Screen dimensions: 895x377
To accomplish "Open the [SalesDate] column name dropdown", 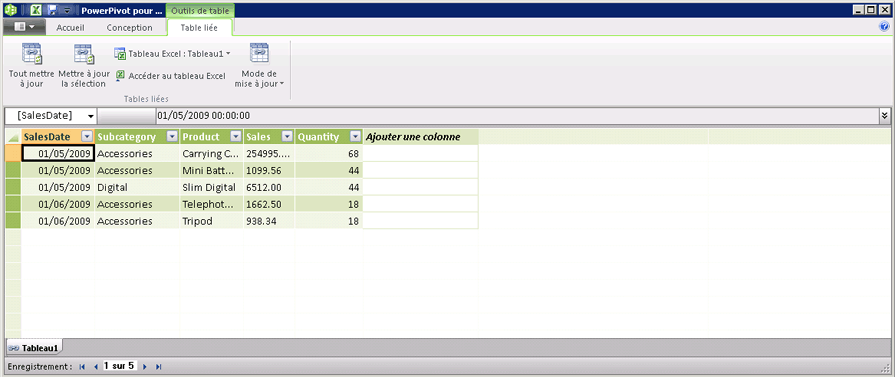I will point(91,116).
